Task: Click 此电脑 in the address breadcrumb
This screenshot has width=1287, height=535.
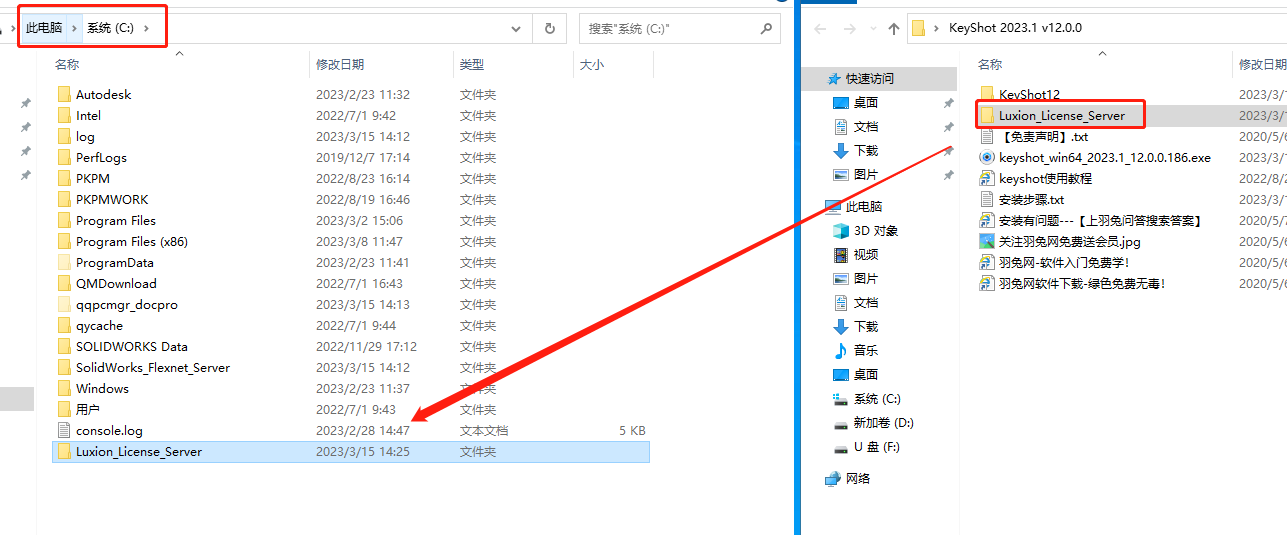Action: pyautogui.click(x=44, y=28)
